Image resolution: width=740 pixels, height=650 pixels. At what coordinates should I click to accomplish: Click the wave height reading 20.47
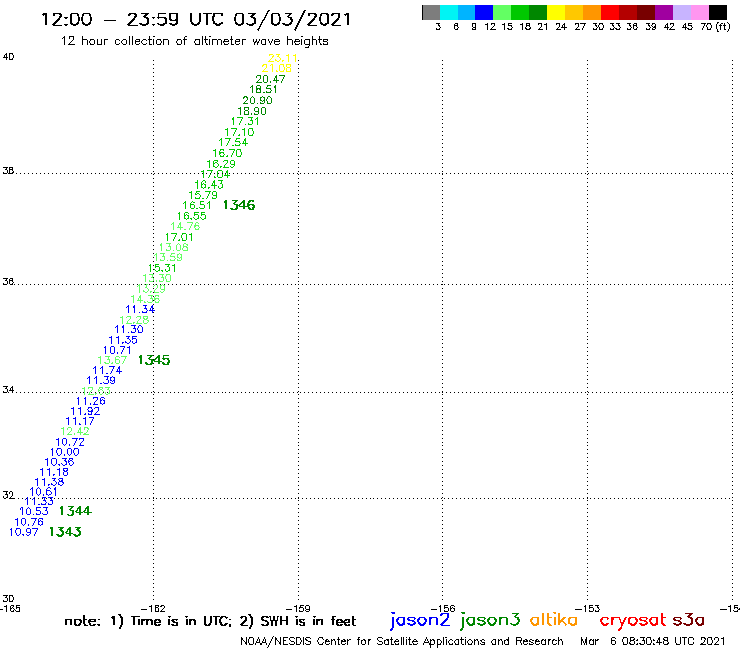point(270,79)
